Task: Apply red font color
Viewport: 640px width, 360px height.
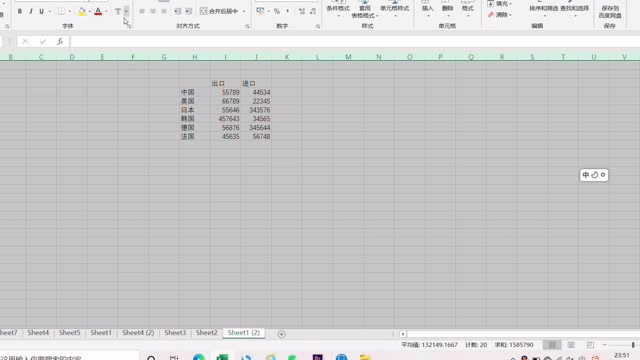Action: click(98, 11)
